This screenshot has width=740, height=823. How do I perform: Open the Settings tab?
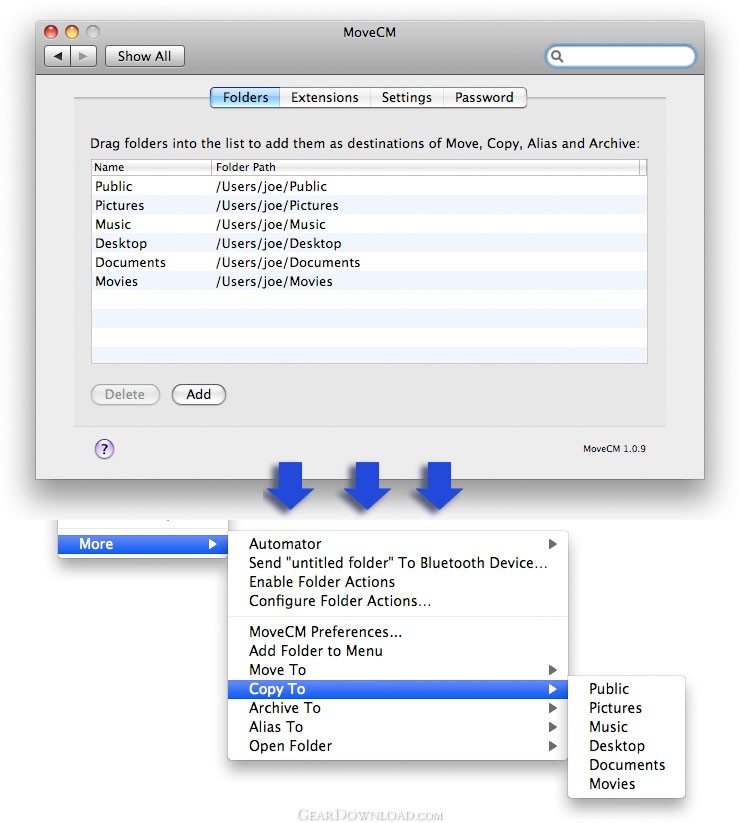407,98
